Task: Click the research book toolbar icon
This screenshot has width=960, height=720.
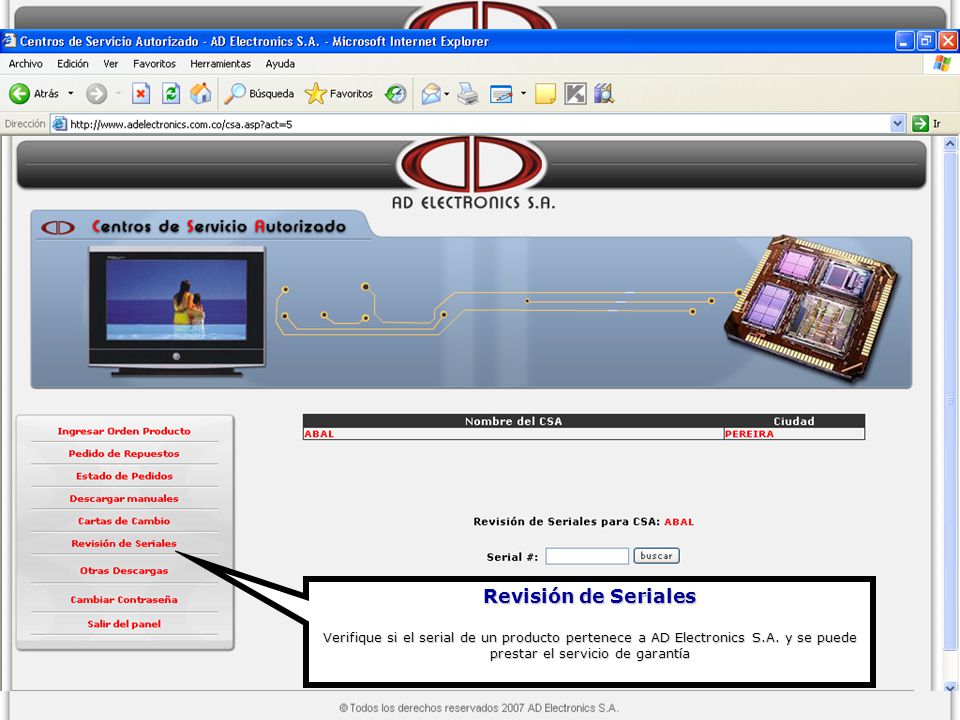Action: [604, 94]
